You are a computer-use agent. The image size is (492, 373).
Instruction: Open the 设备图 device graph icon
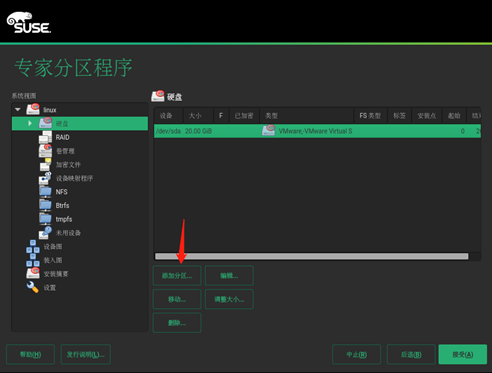(33, 246)
